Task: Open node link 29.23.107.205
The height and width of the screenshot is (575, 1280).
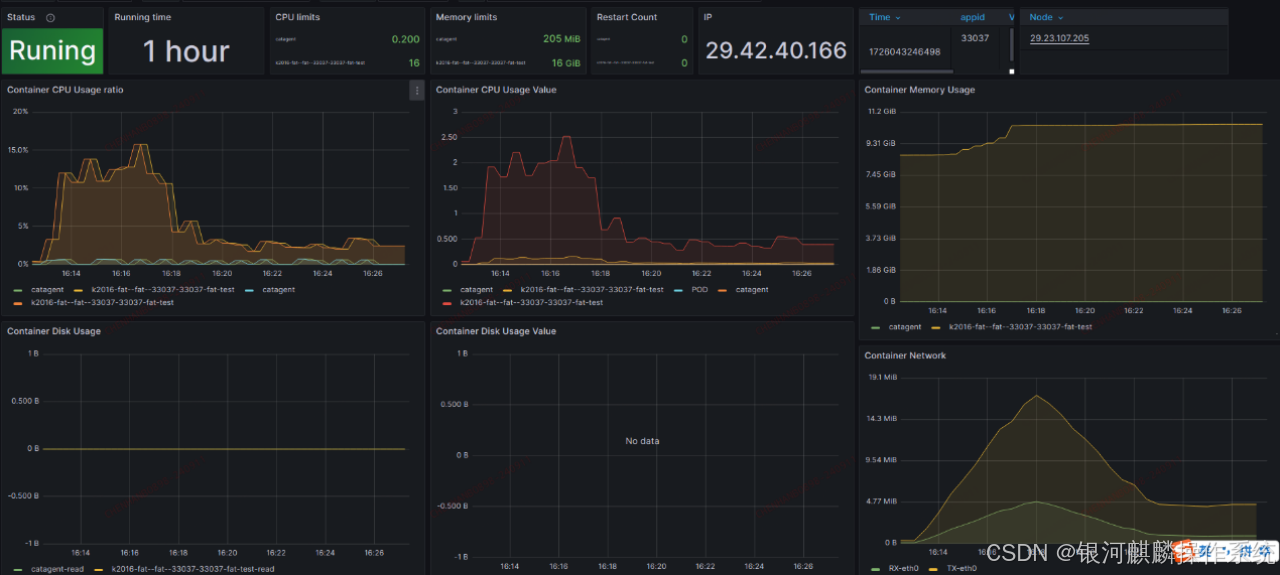Action: tap(1059, 39)
